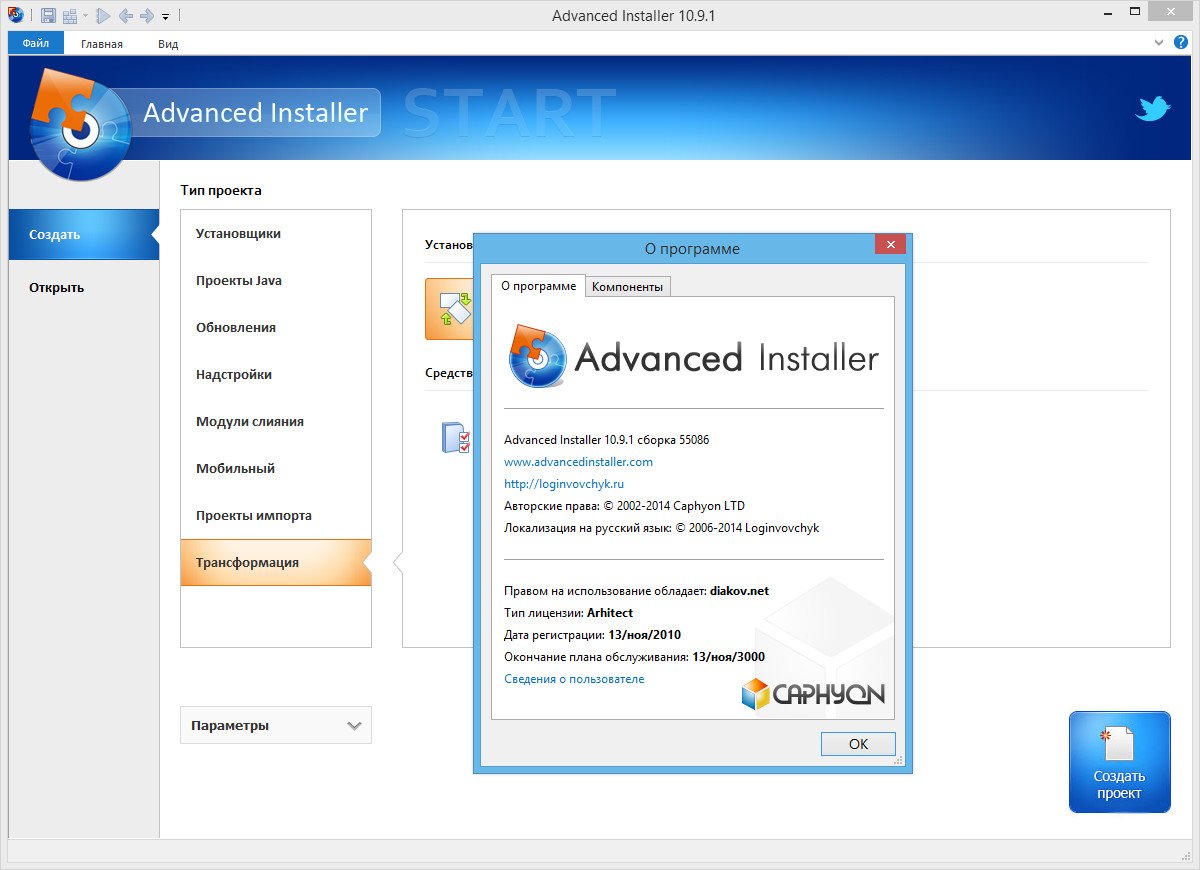This screenshot has width=1200, height=870.
Task: Click the Build brick-wall icon
Action: (x=70, y=16)
